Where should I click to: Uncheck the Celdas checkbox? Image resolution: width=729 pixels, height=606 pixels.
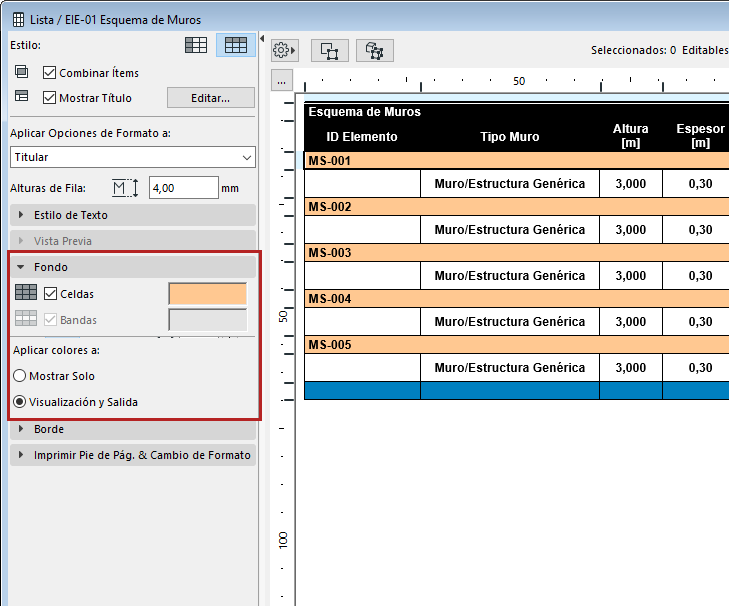pos(50,293)
